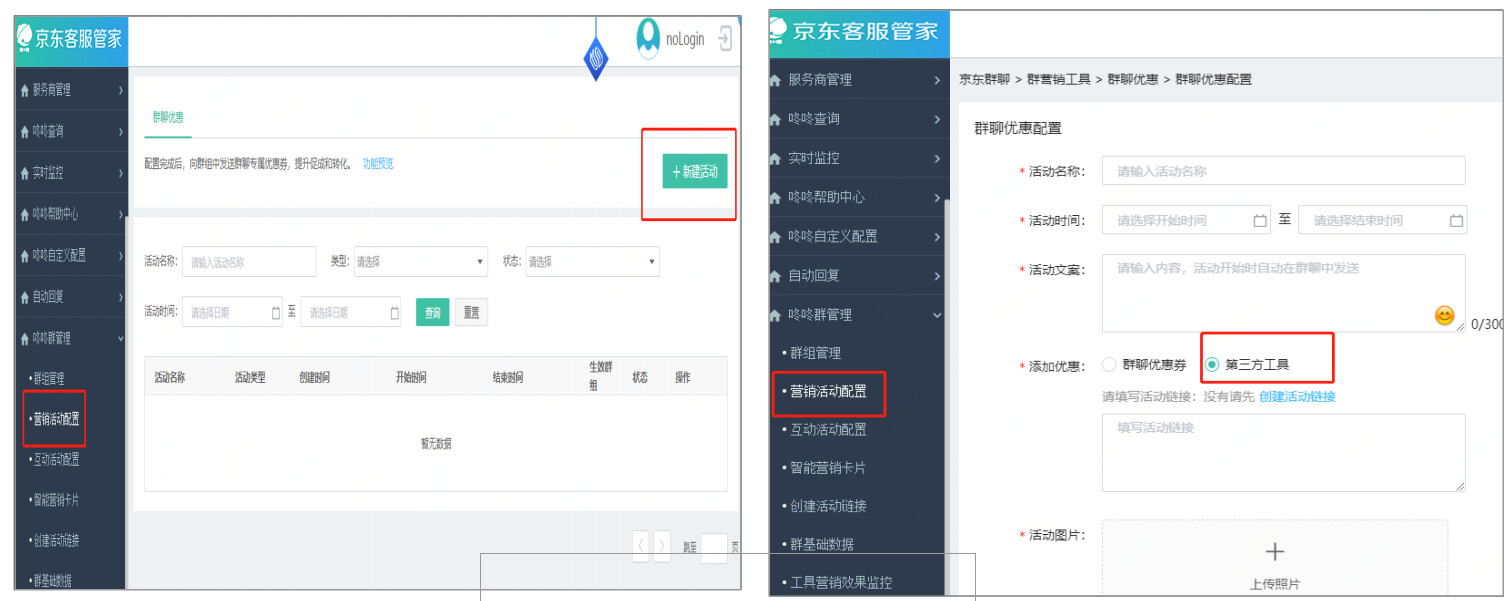The image size is (1510, 601).
Task: Click the 活动名称 filter input in left screenshot
Action: 249,262
